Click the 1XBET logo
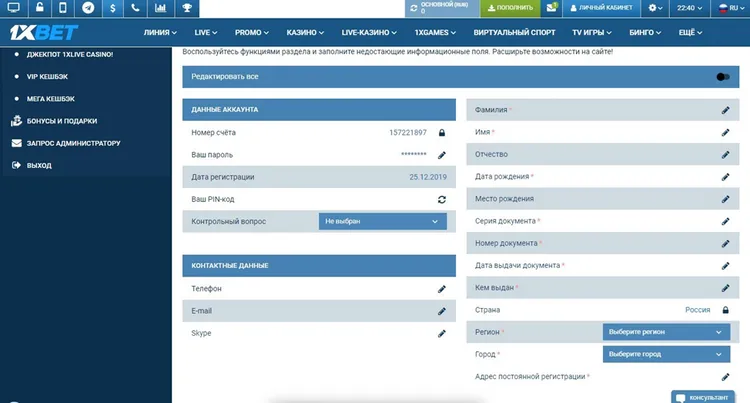750x403 pixels. [x=44, y=33]
